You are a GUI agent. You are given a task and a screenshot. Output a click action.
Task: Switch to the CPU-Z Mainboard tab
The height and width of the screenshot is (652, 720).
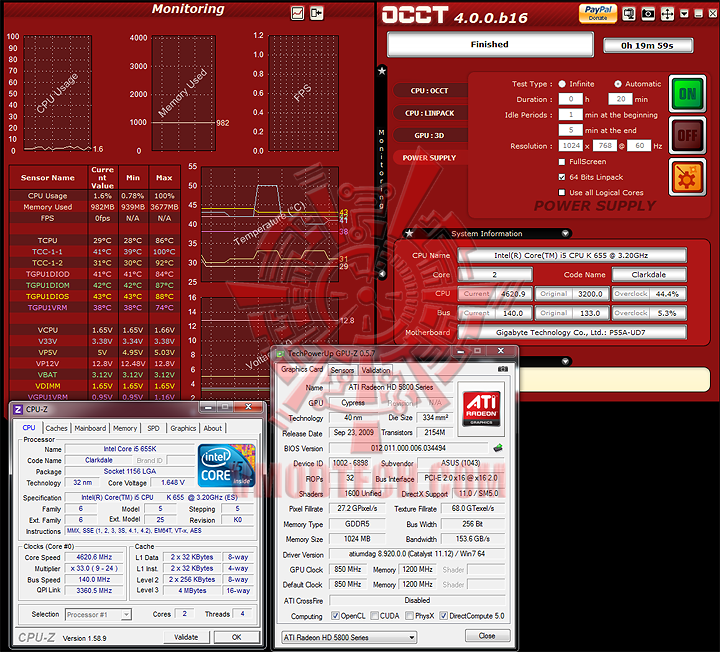pyautogui.click(x=90, y=428)
